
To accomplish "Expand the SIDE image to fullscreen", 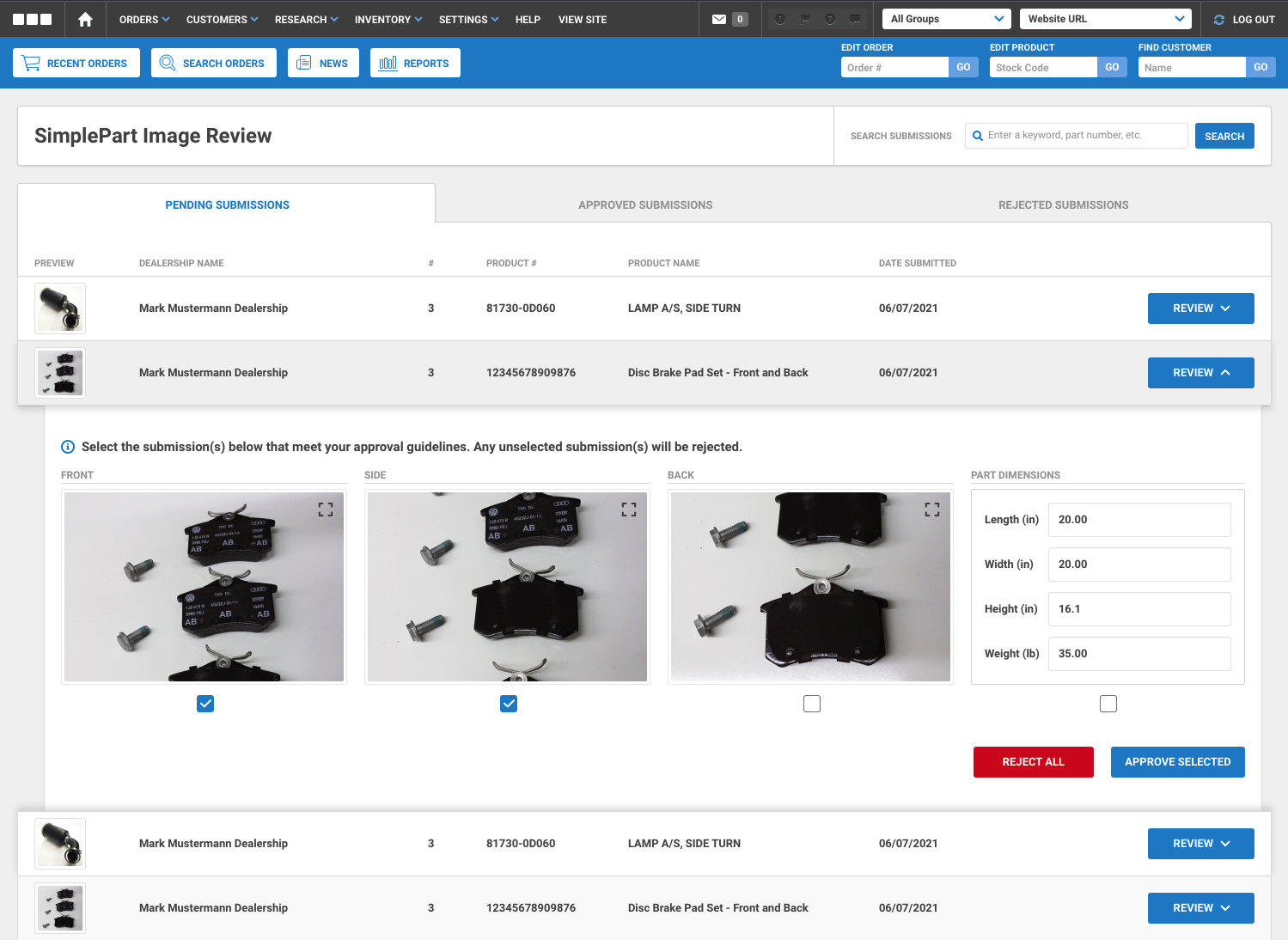I will pos(629,510).
